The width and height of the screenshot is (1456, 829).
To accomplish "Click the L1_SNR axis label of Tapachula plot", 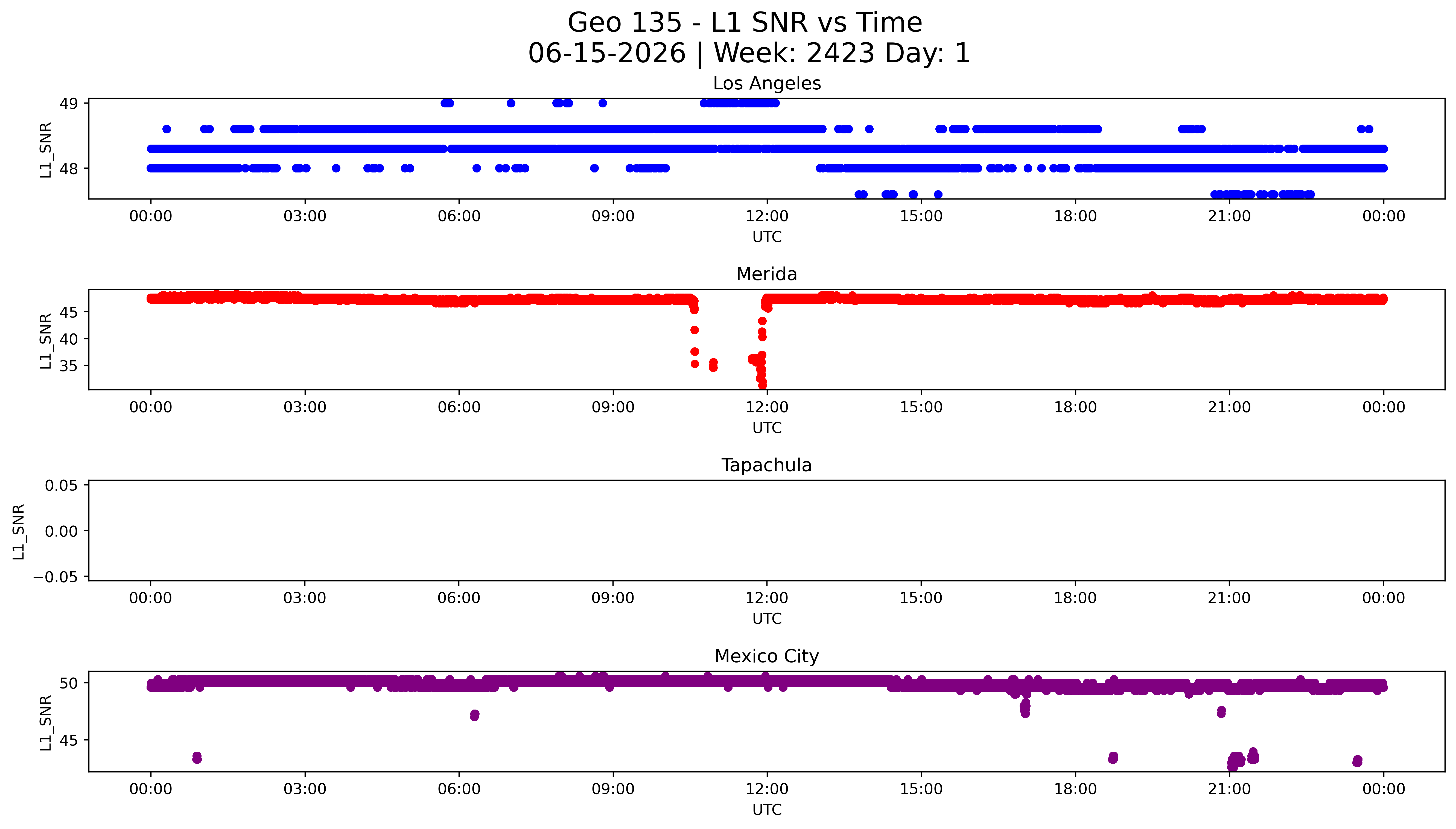I will click(18, 531).
